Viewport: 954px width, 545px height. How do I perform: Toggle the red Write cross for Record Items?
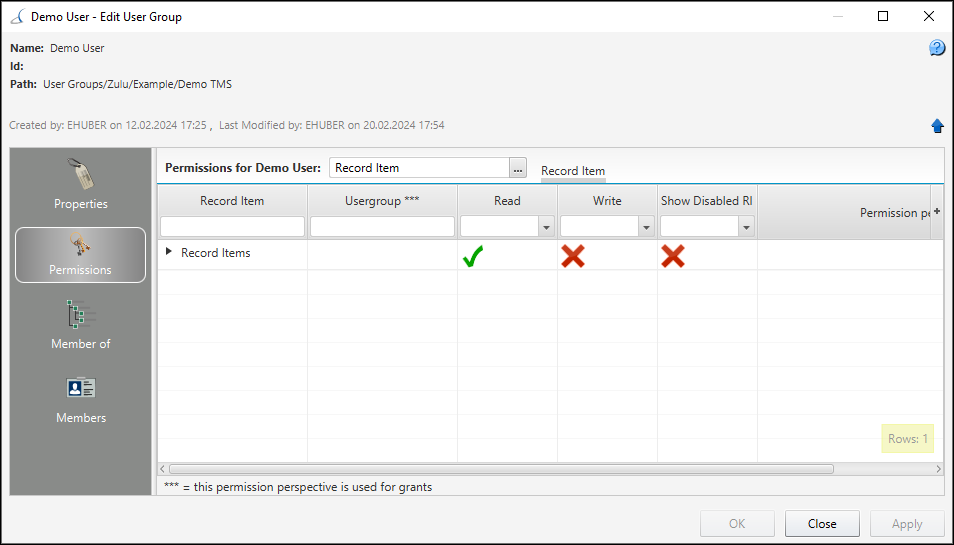tap(573, 256)
